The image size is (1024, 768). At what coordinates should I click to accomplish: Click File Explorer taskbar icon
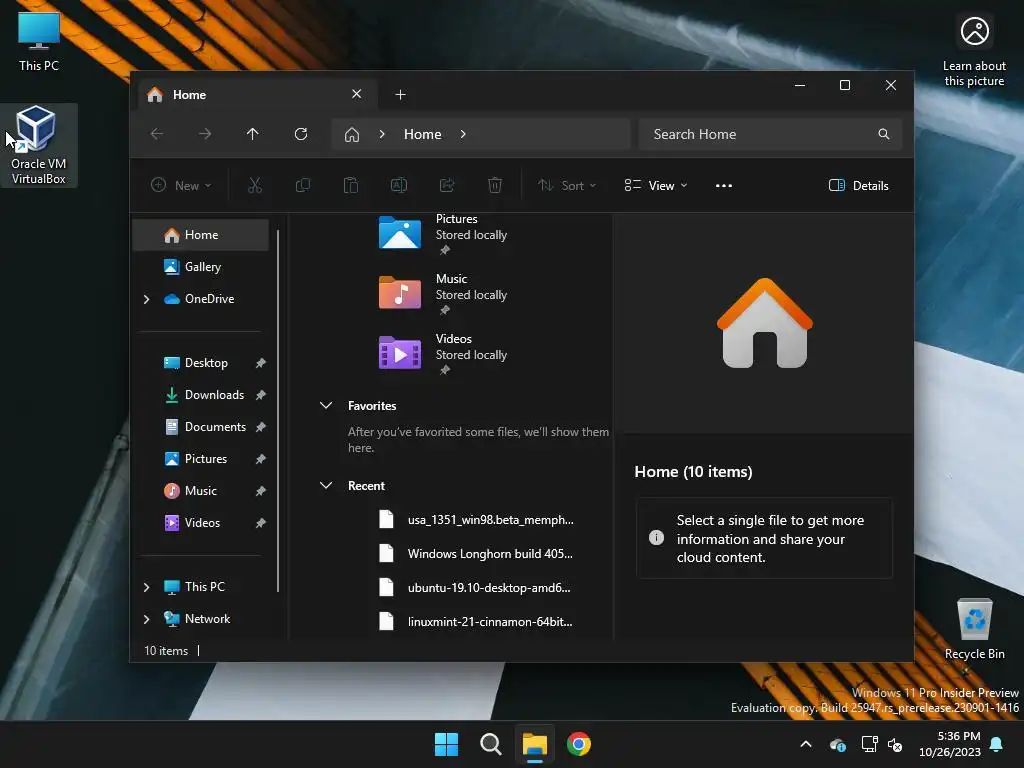point(534,744)
